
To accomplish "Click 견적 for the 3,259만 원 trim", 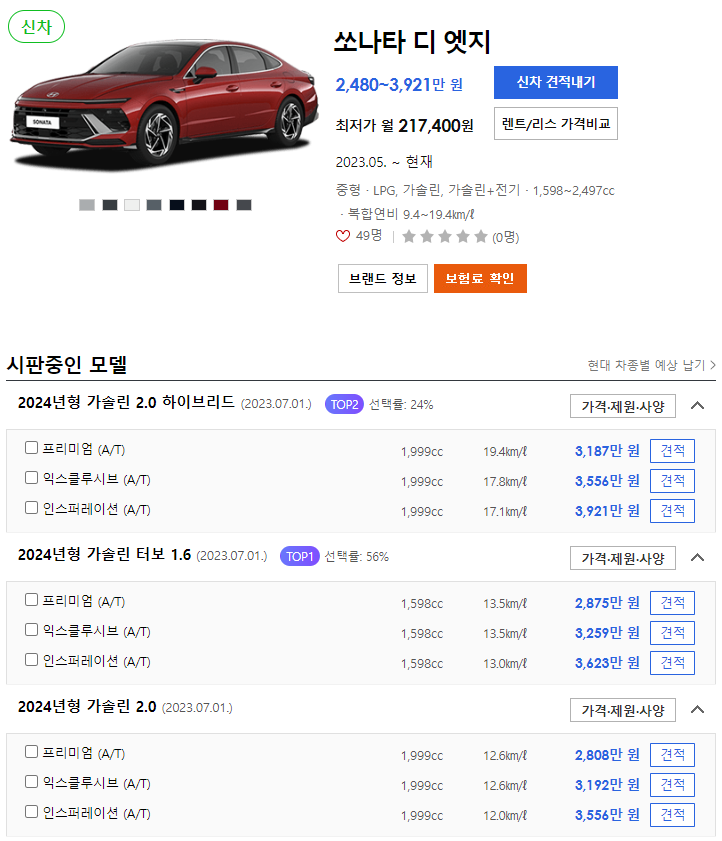I will (672, 633).
